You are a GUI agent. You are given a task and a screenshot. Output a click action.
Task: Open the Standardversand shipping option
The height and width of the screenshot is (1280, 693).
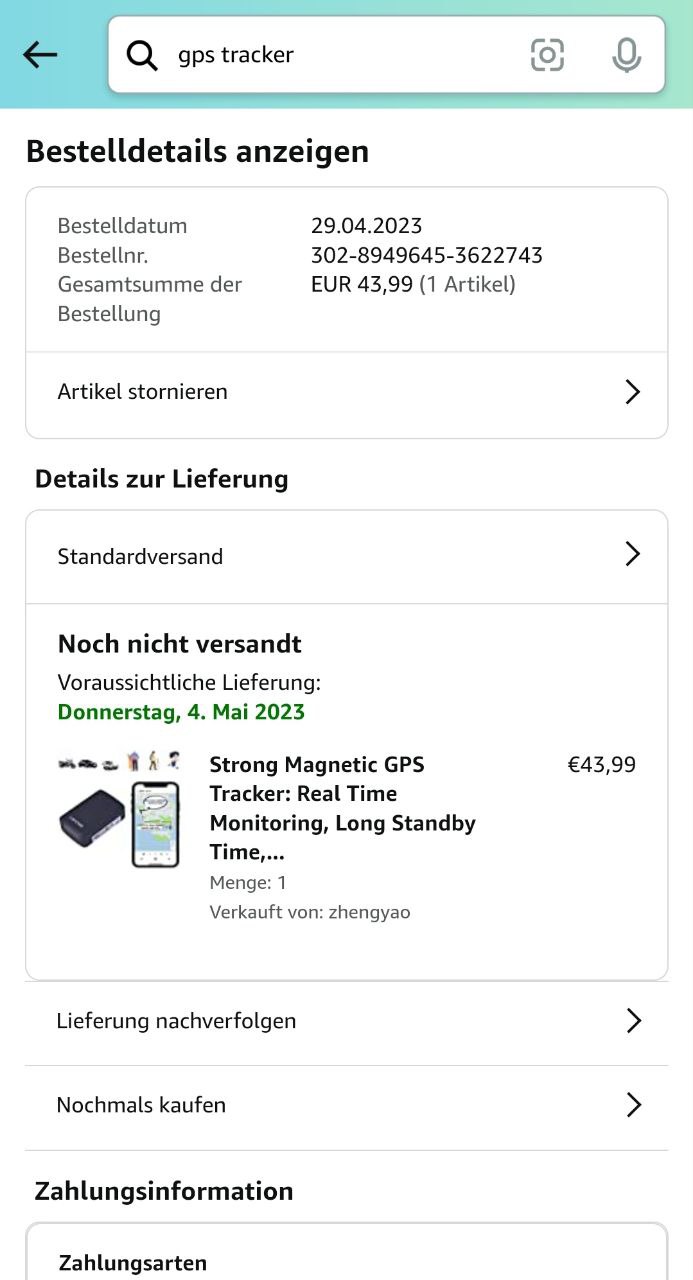pos(140,557)
